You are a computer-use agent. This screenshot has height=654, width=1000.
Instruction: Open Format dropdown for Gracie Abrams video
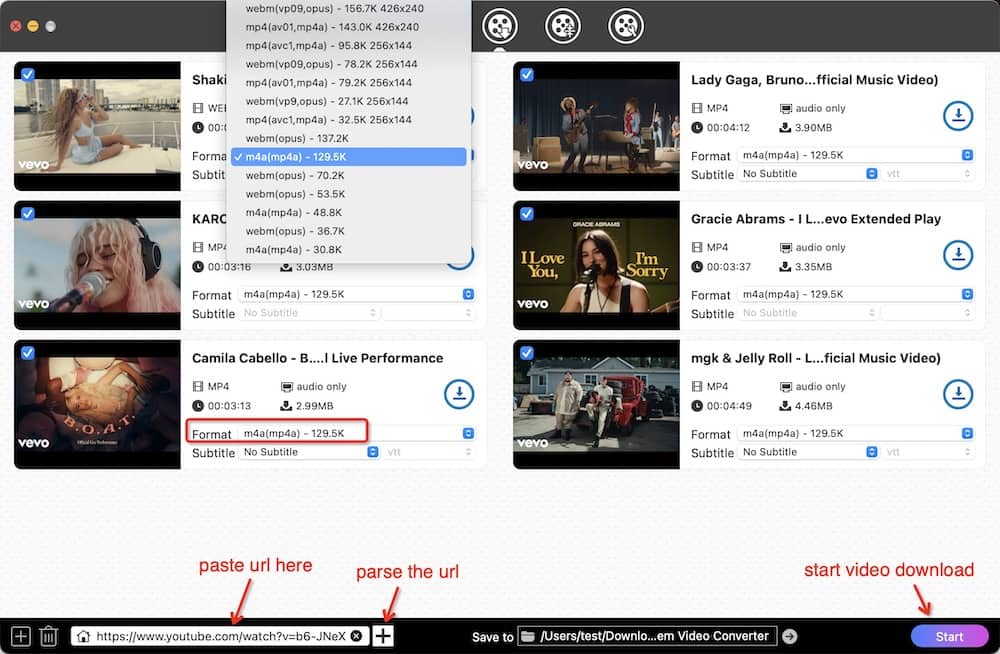coord(855,294)
